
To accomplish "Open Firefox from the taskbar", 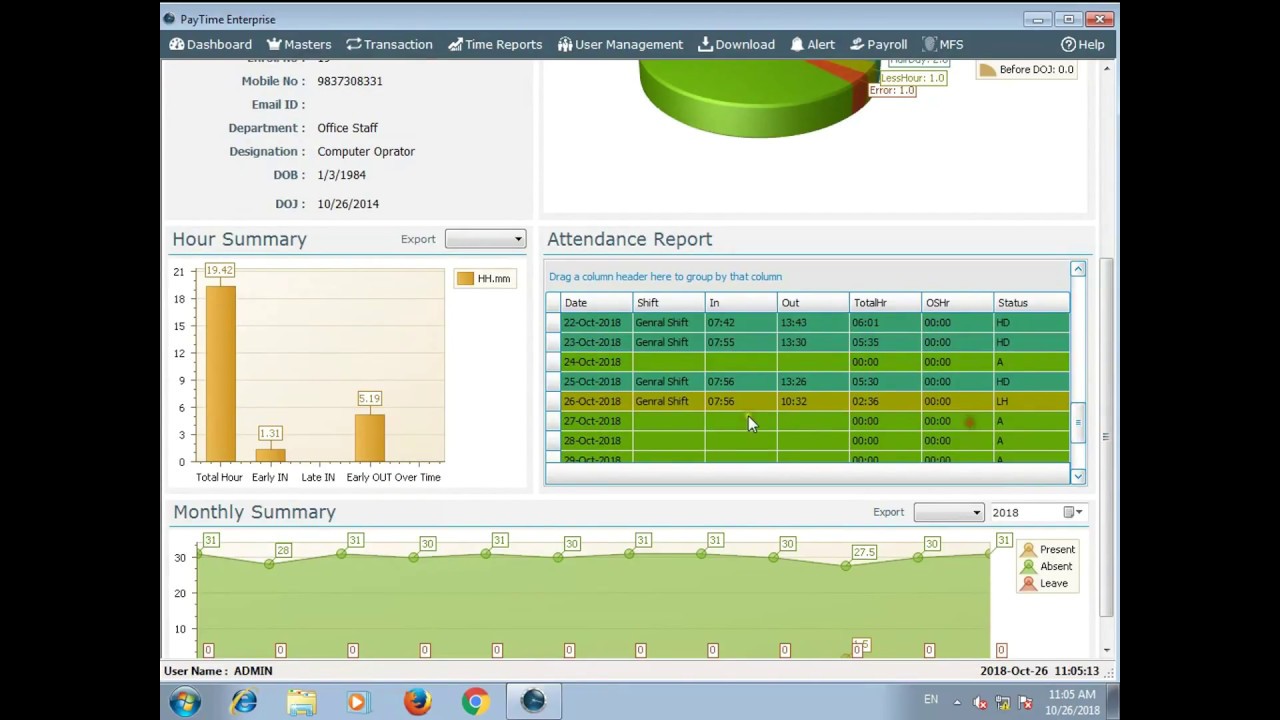I will pos(417,701).
